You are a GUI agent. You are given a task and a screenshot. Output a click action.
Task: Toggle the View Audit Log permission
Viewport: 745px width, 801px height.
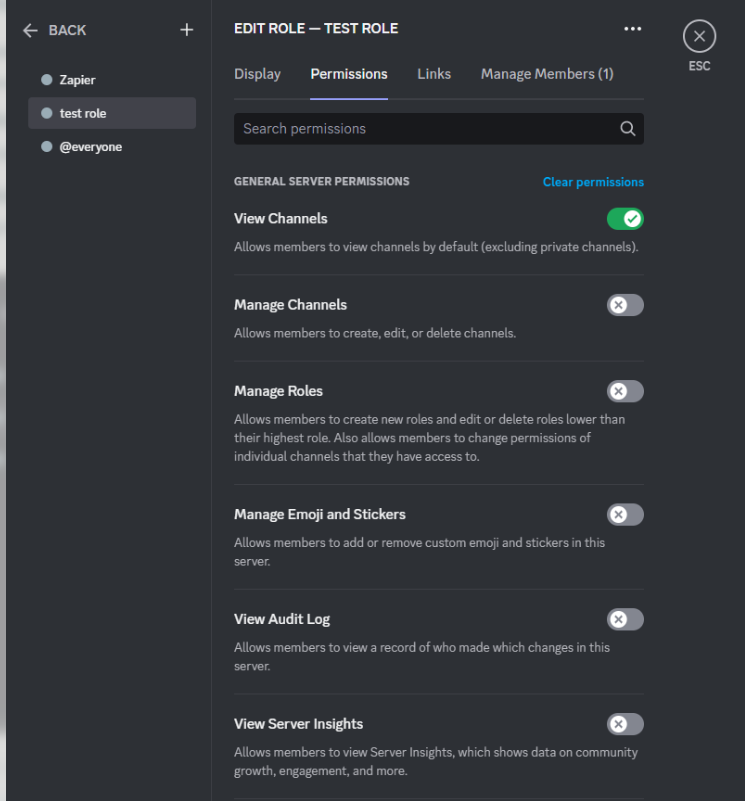tap(625, 619)
